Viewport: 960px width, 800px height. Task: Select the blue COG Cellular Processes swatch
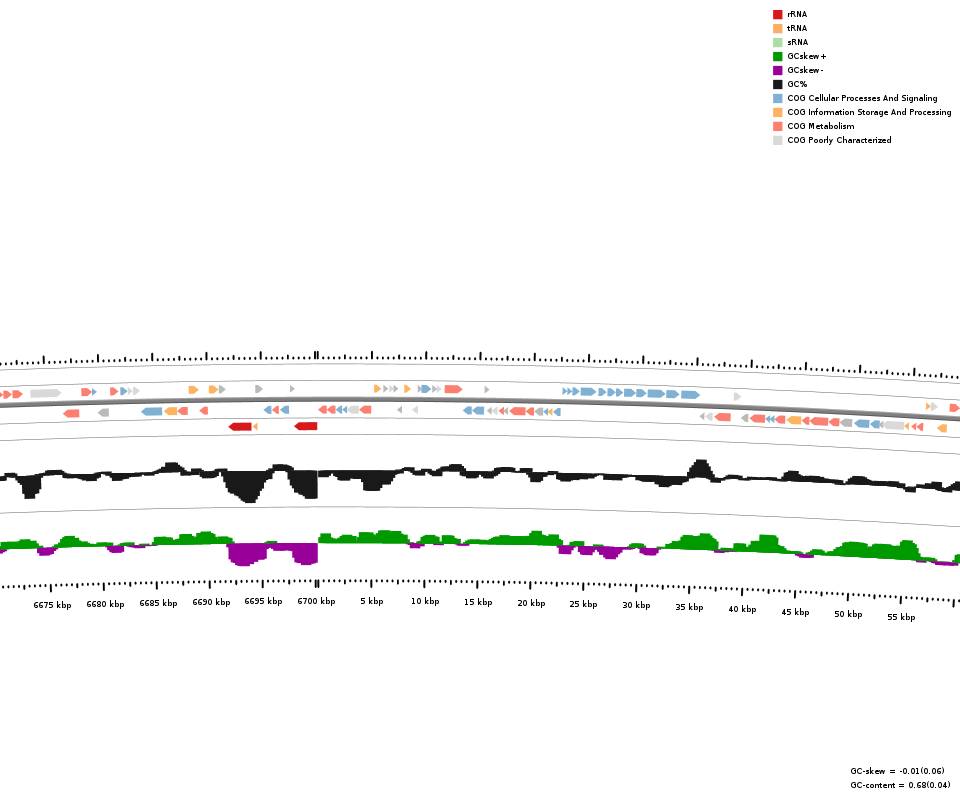(x=777, y=98)
